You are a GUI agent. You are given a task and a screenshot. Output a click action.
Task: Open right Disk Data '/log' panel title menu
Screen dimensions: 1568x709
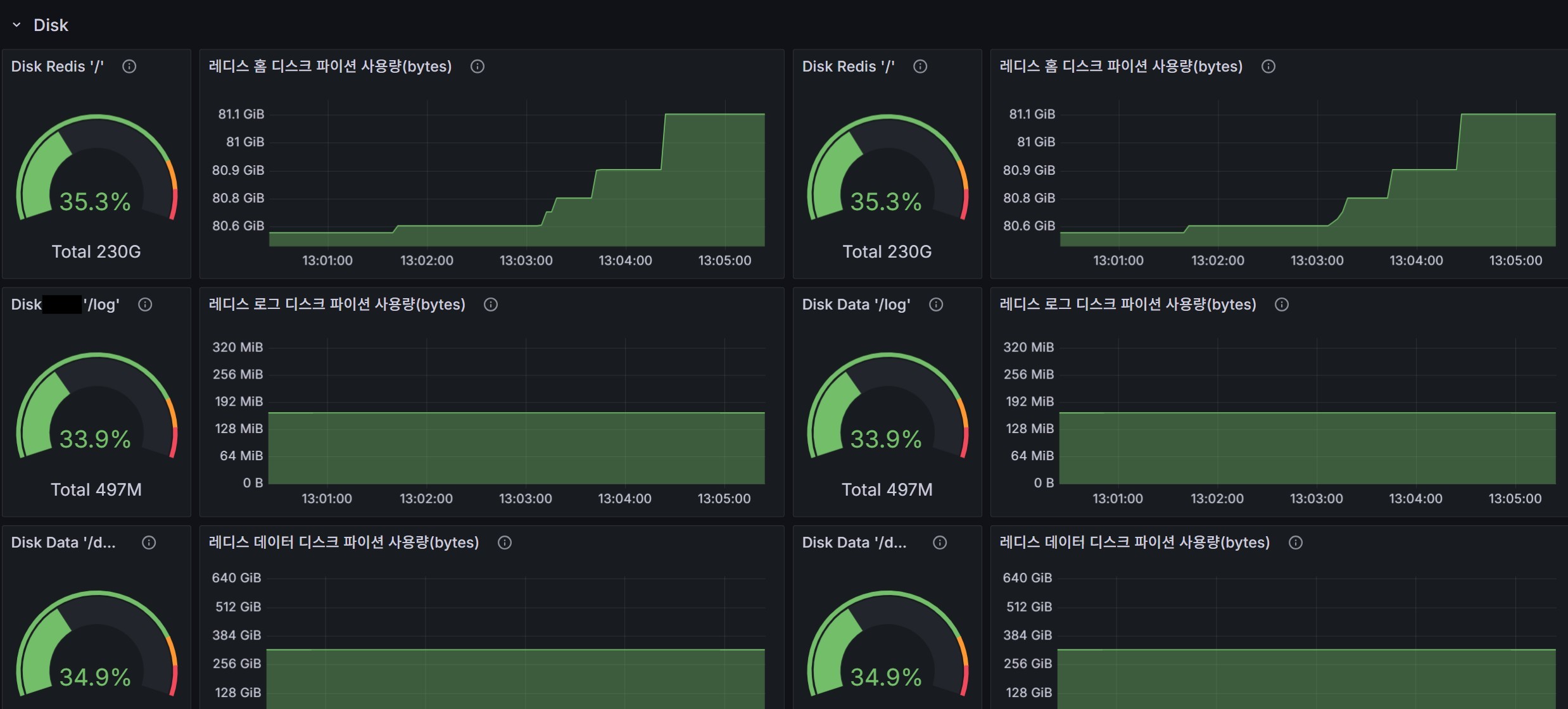(856, 304)
